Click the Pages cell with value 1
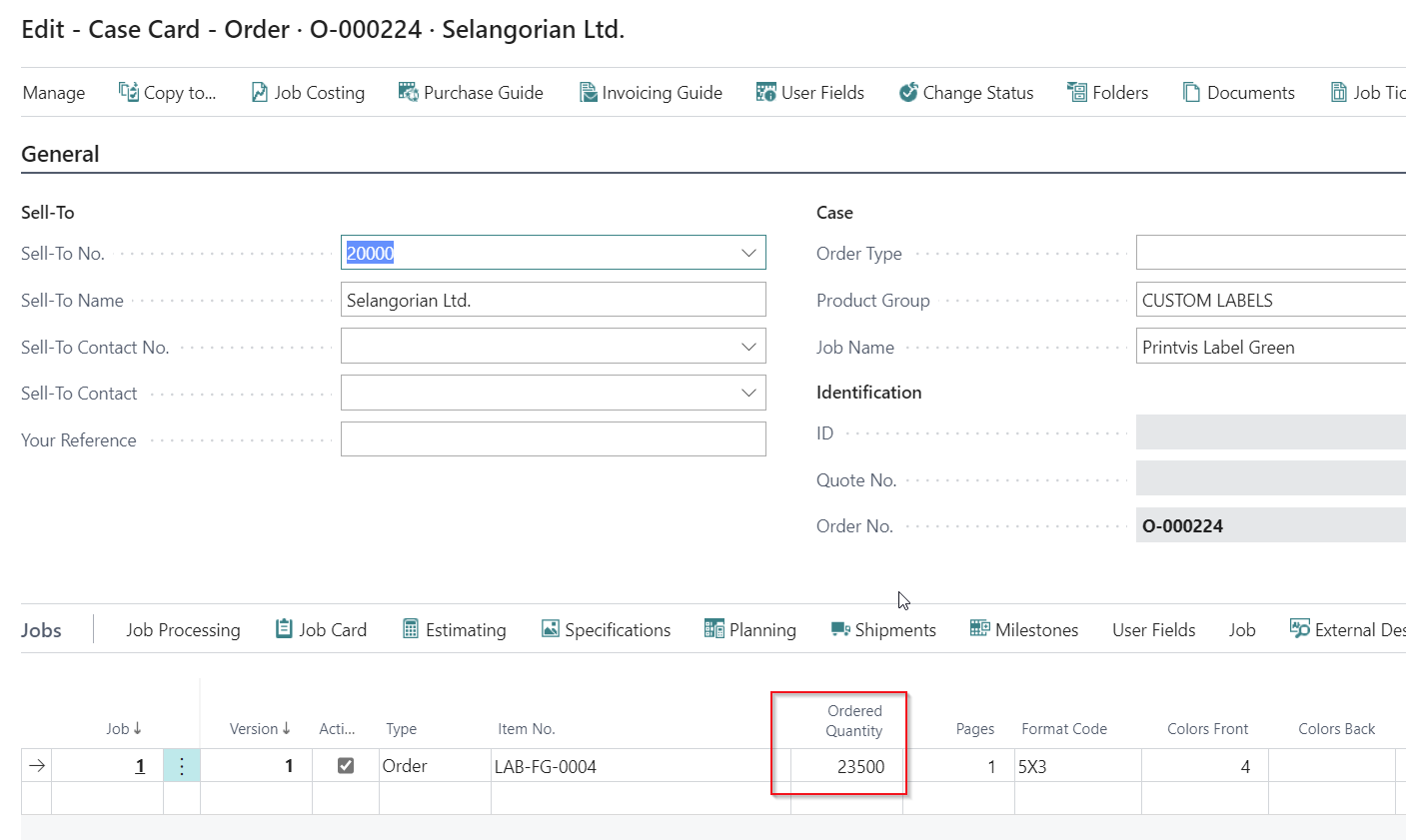 tap(958, 766)
